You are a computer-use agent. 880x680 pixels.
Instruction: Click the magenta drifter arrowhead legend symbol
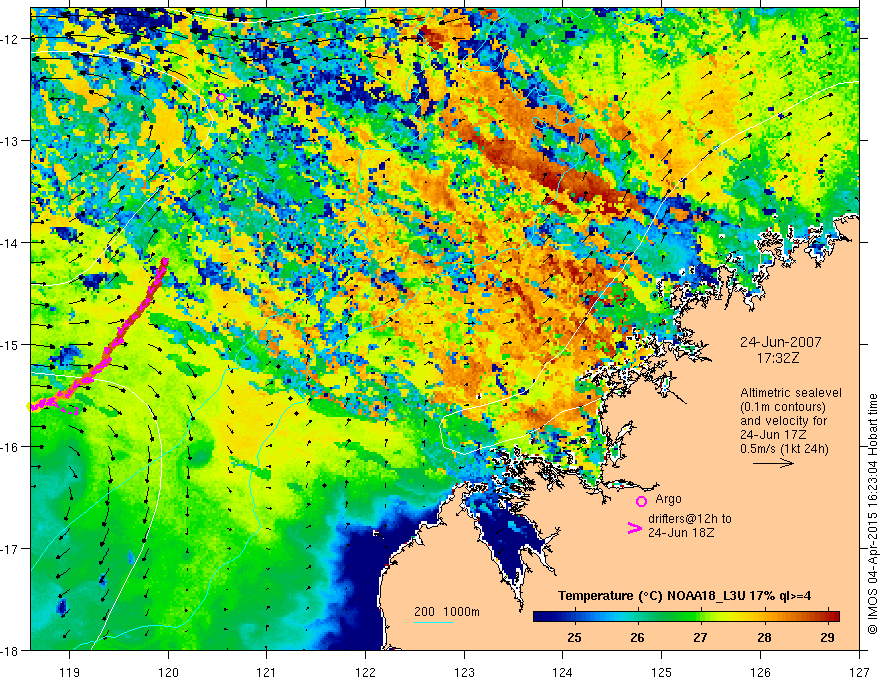click(634, 528)
